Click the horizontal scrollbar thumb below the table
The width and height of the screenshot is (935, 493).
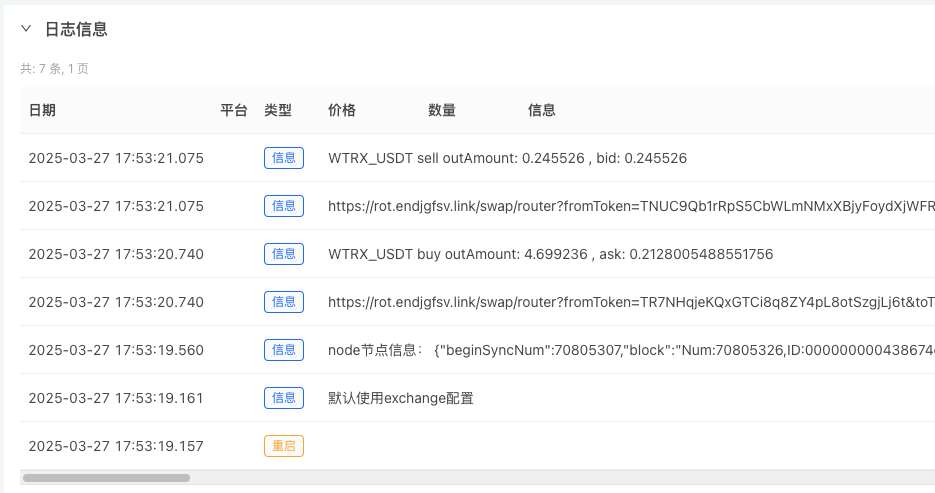click(106, 478)
